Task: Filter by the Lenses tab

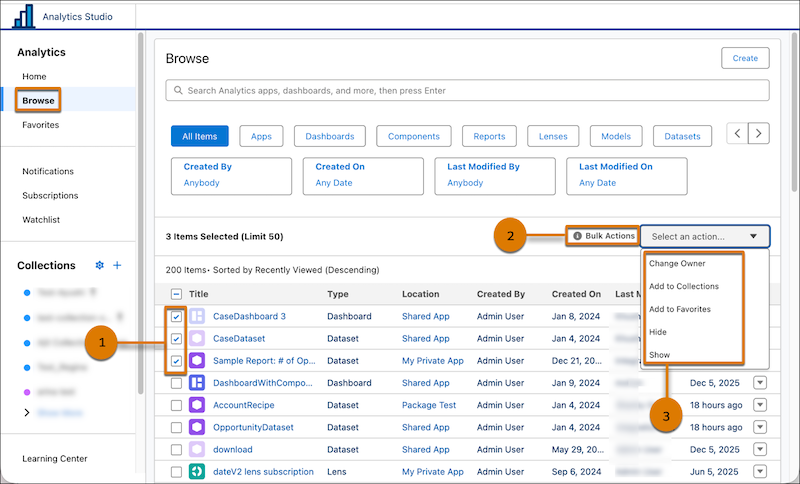Action: pyautogui.click(x=553, y=136)
